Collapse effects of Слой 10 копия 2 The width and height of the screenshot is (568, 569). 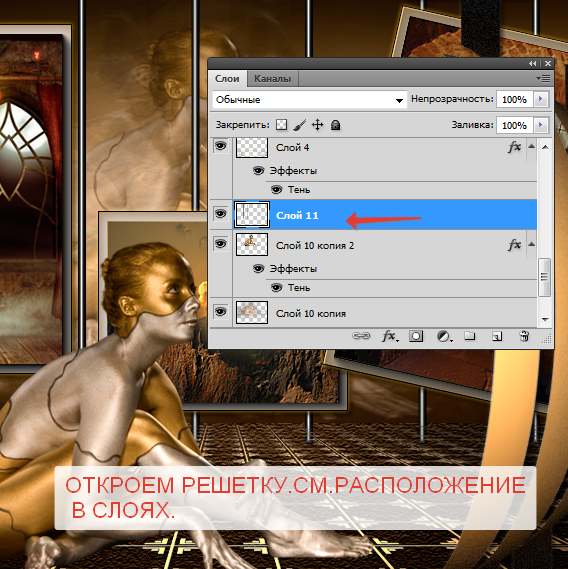point(531,244)
